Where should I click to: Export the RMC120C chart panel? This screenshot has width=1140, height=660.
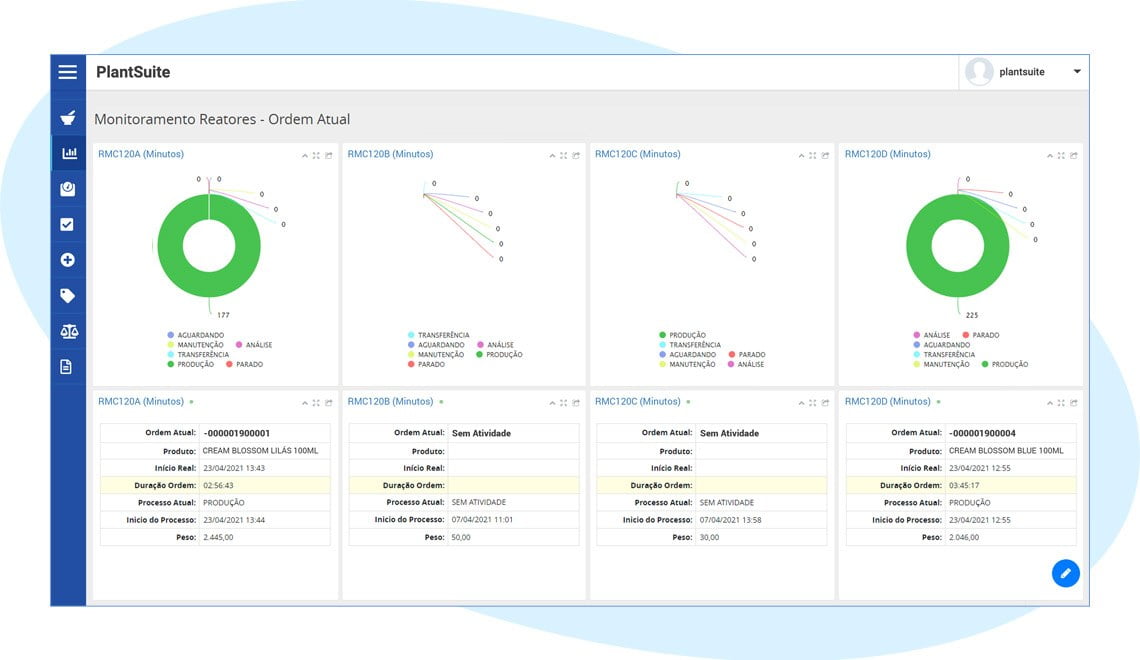click(825, 156)
